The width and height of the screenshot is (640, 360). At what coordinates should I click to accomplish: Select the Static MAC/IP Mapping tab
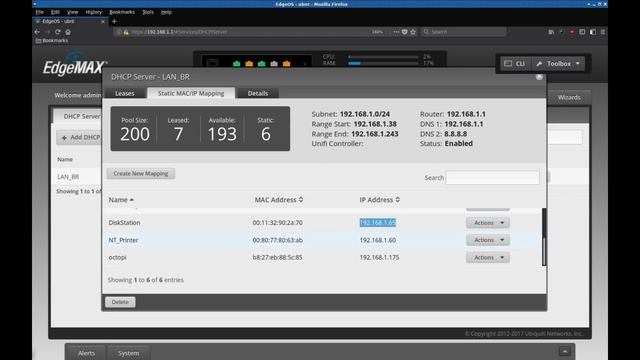(191, 93)
